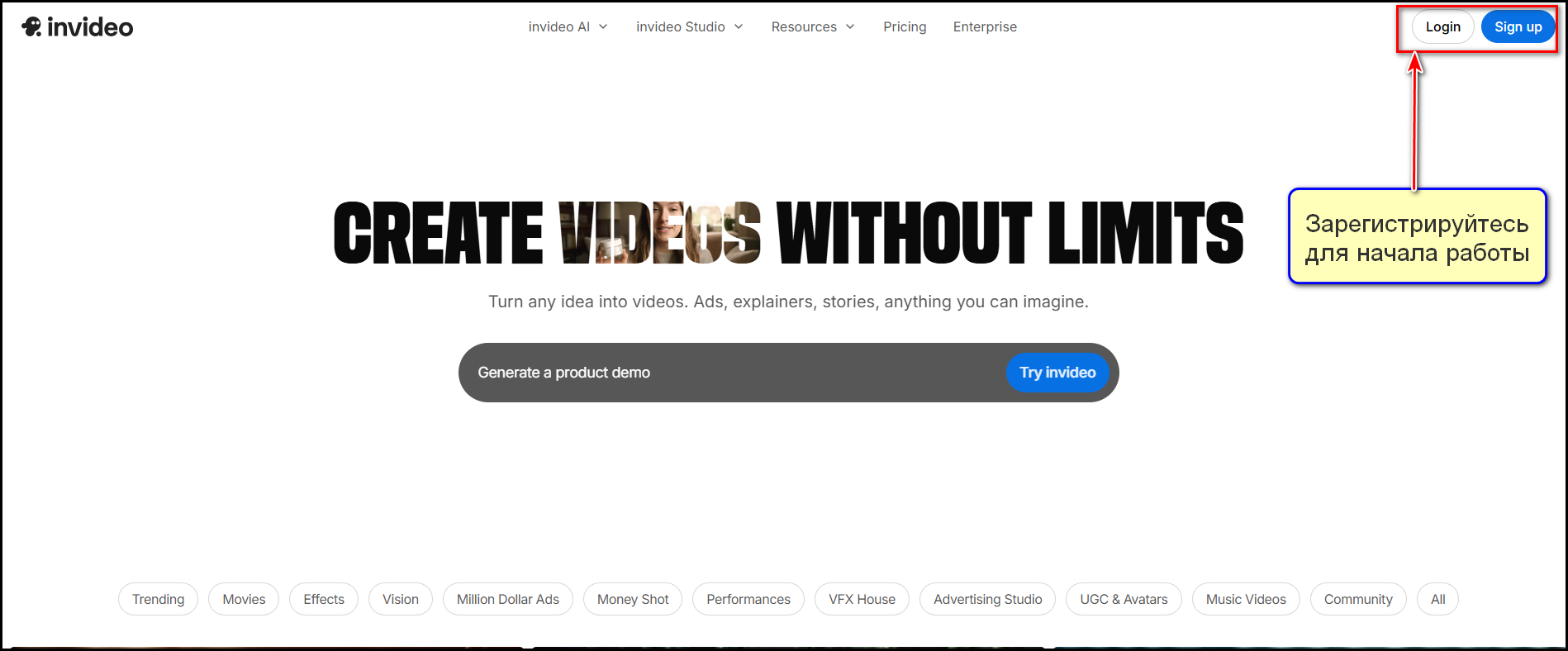Viewport: 1568px width, 651px height.
Task: Select the Vision category chip
Action: (401, 599)
